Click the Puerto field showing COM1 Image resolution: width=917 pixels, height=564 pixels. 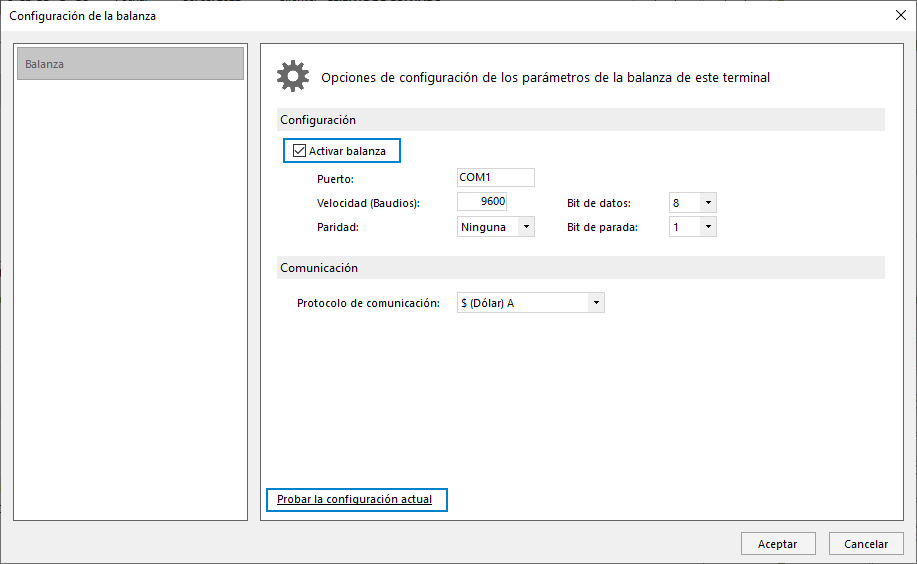tap(495, 177)
